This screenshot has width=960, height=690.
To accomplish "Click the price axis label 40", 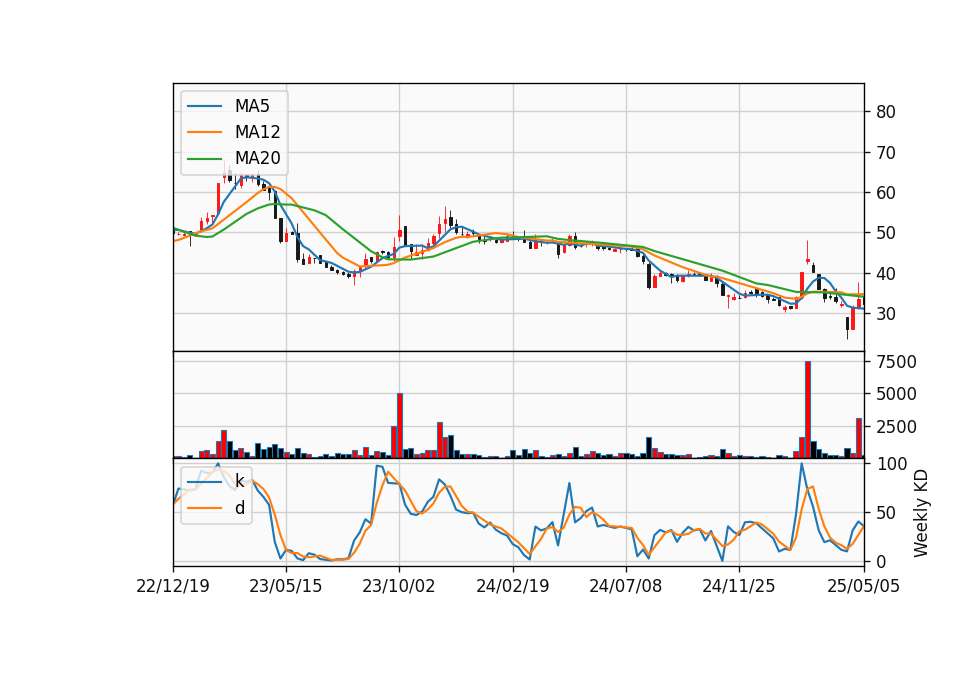I will pos(886,274).
